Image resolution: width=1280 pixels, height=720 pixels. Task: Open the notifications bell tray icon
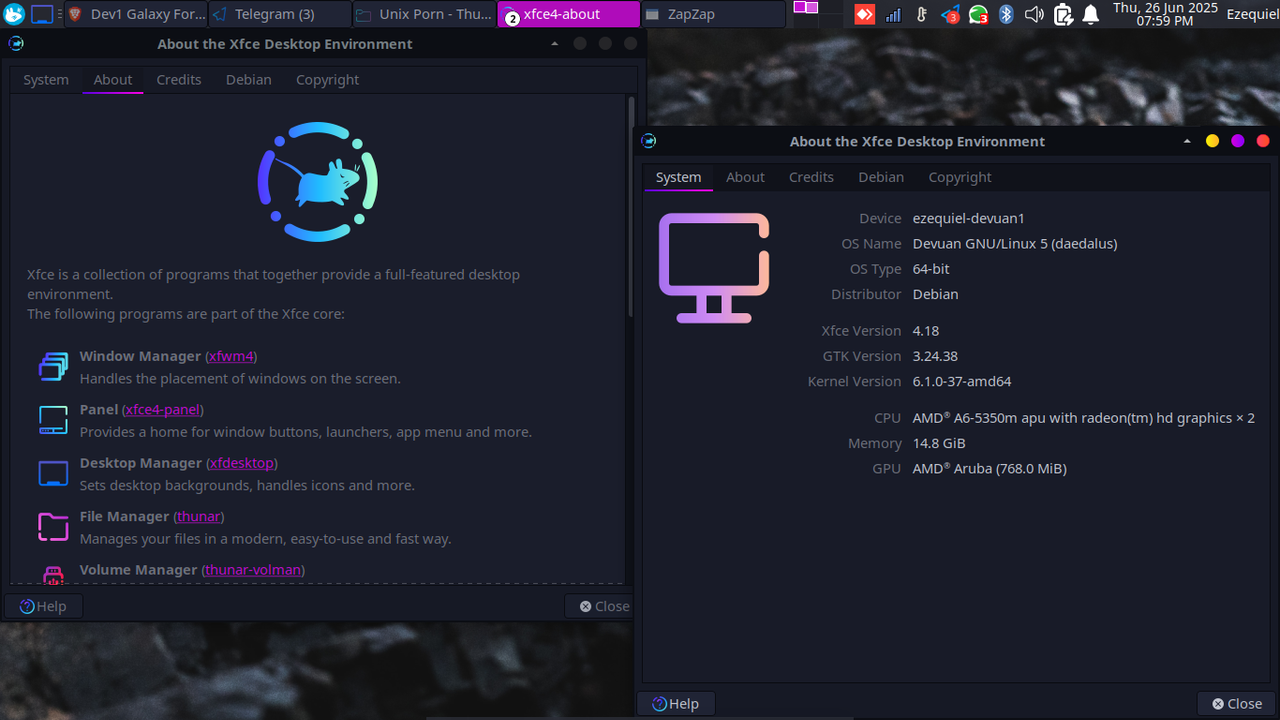(x=1092, y=14)
